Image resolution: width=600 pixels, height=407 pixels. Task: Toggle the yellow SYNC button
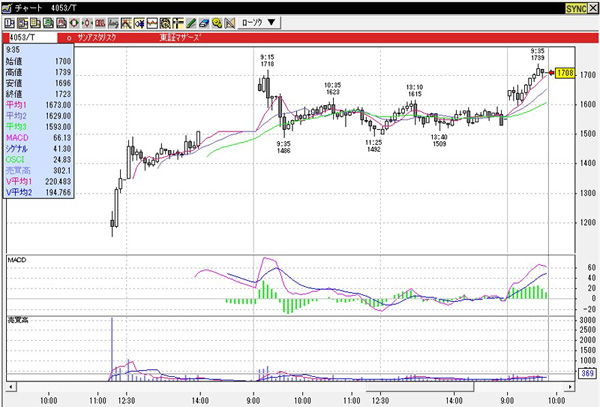click(x=577, y=6)
